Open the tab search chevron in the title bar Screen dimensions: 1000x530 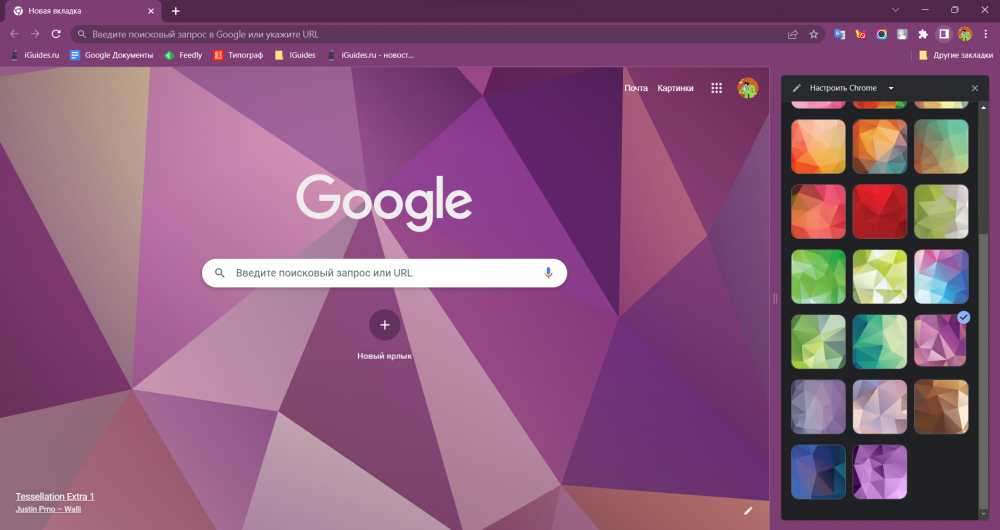pyautogui.click(x=895, y=10)
